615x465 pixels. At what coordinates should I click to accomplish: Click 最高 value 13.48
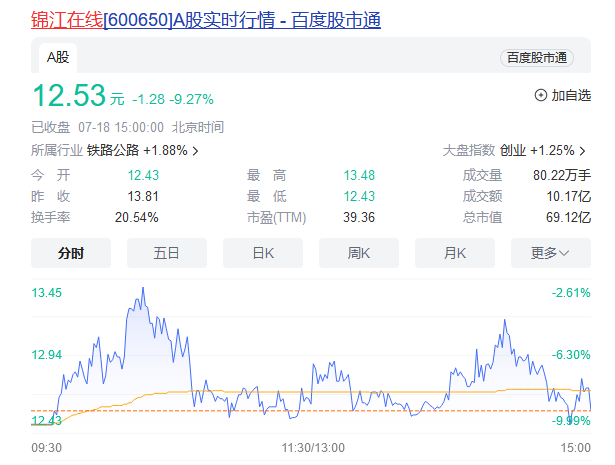click(x=359, y=175)
